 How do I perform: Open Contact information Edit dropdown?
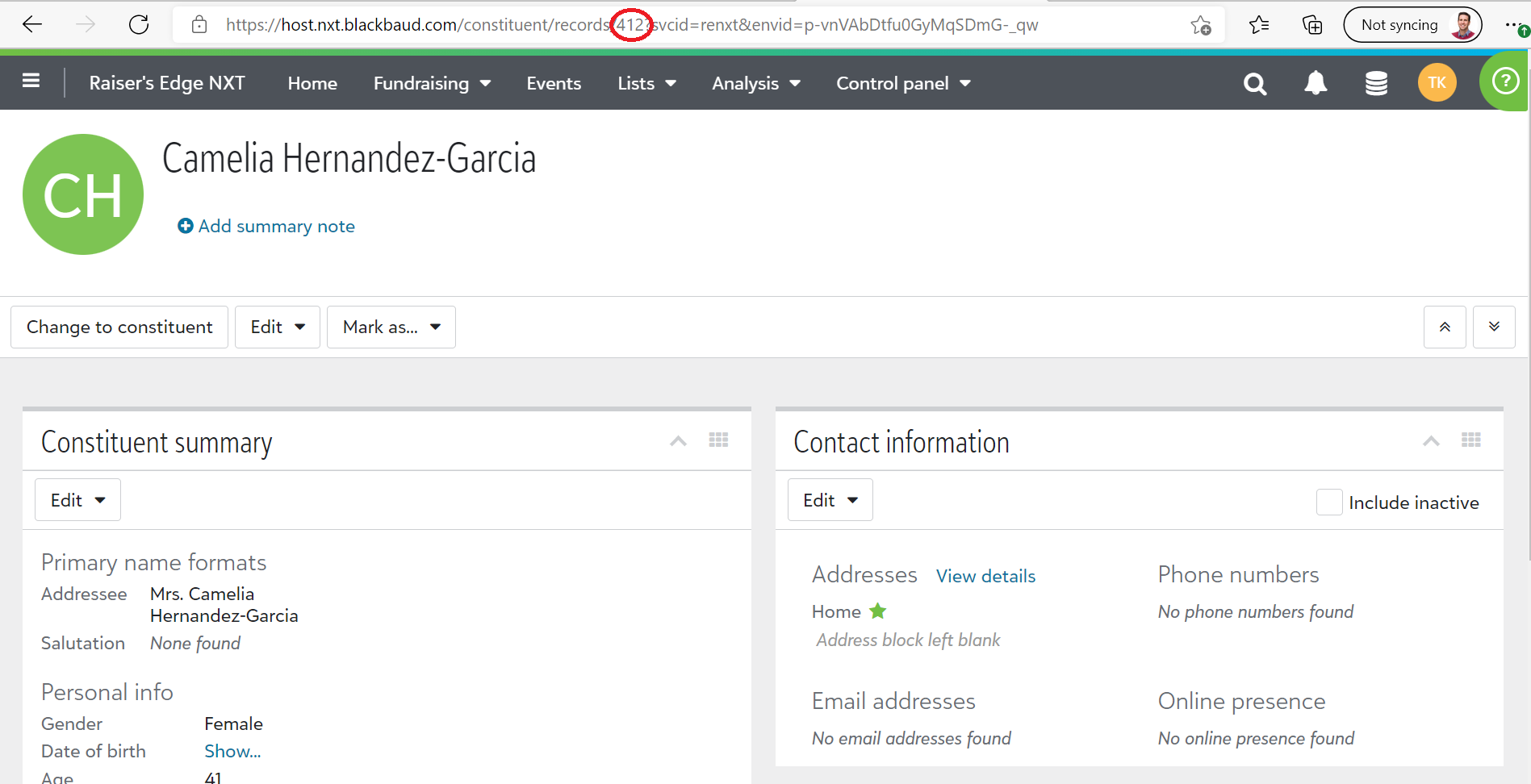[830, 500]
